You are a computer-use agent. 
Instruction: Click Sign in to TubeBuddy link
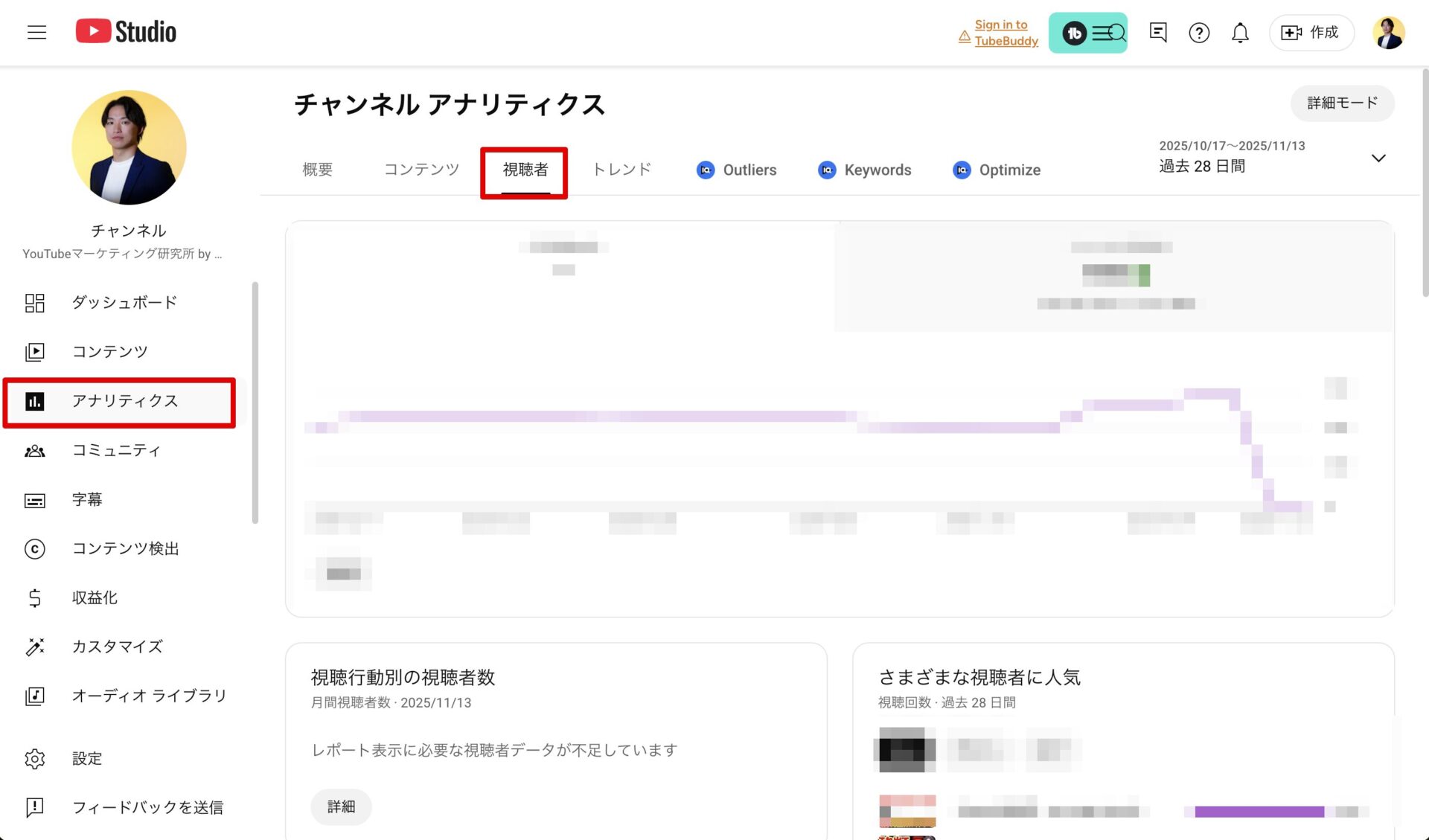[1006, 33]
